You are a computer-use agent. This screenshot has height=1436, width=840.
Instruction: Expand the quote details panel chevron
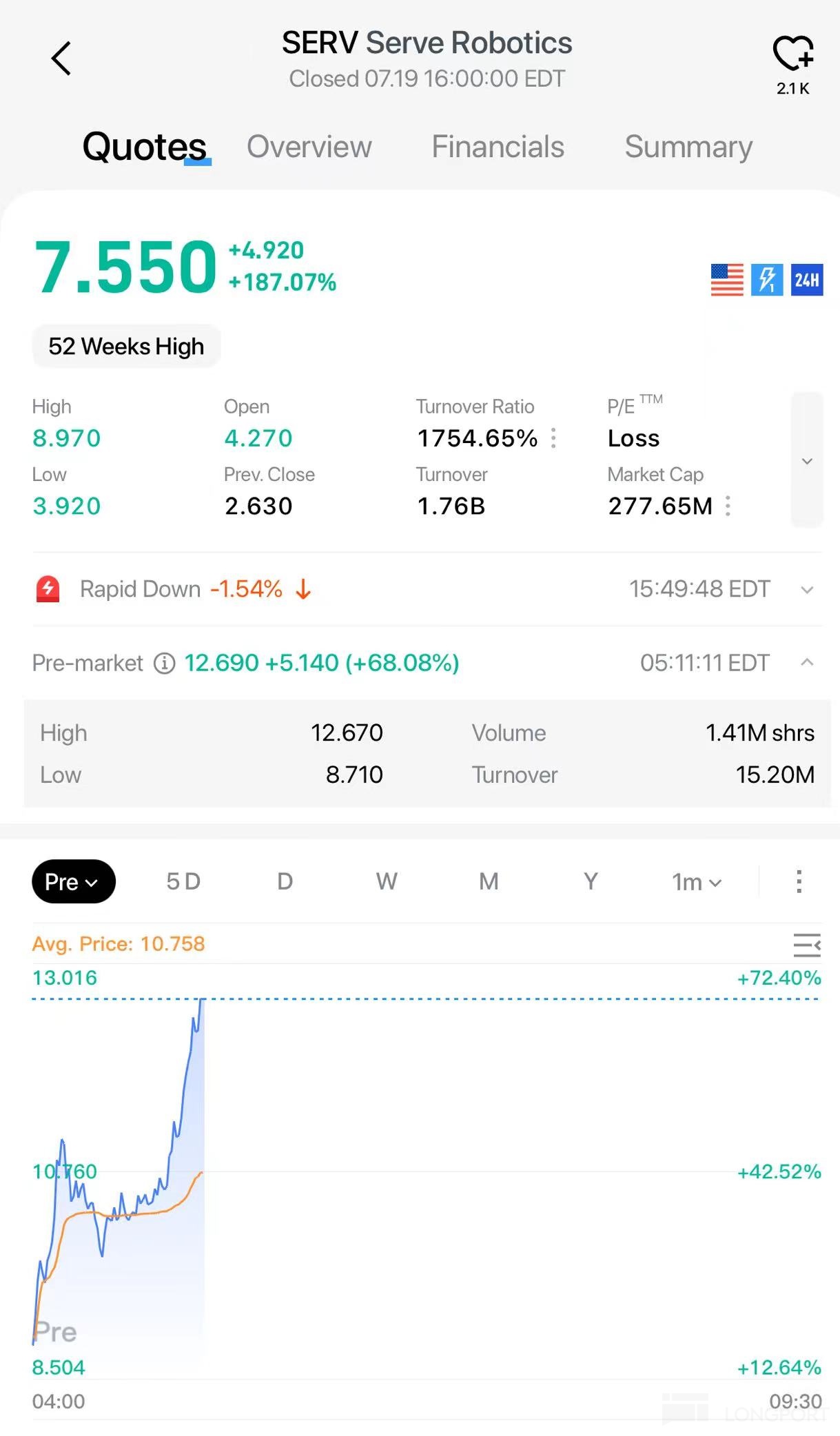807,460
